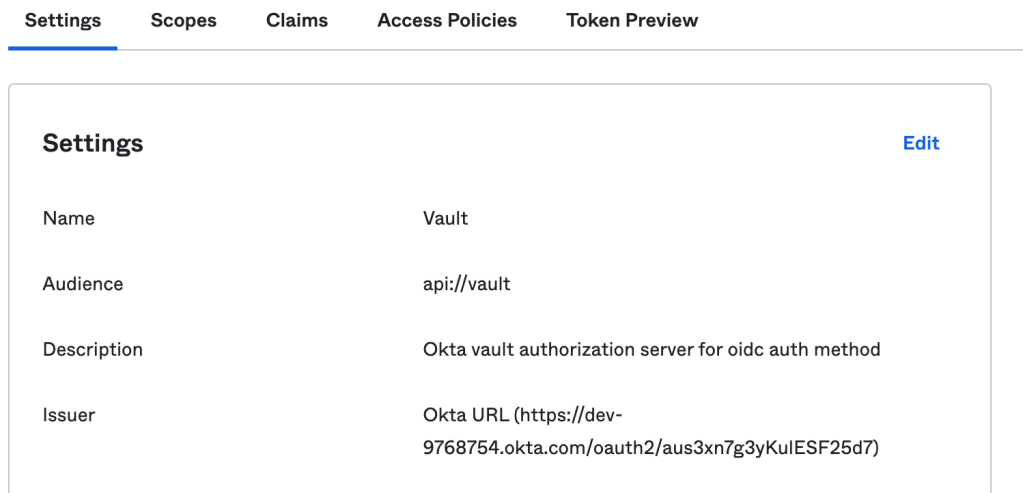This screenshot has height=493, width=1023.
Task: Show the Token Preview tab
Action: (632, 21)
